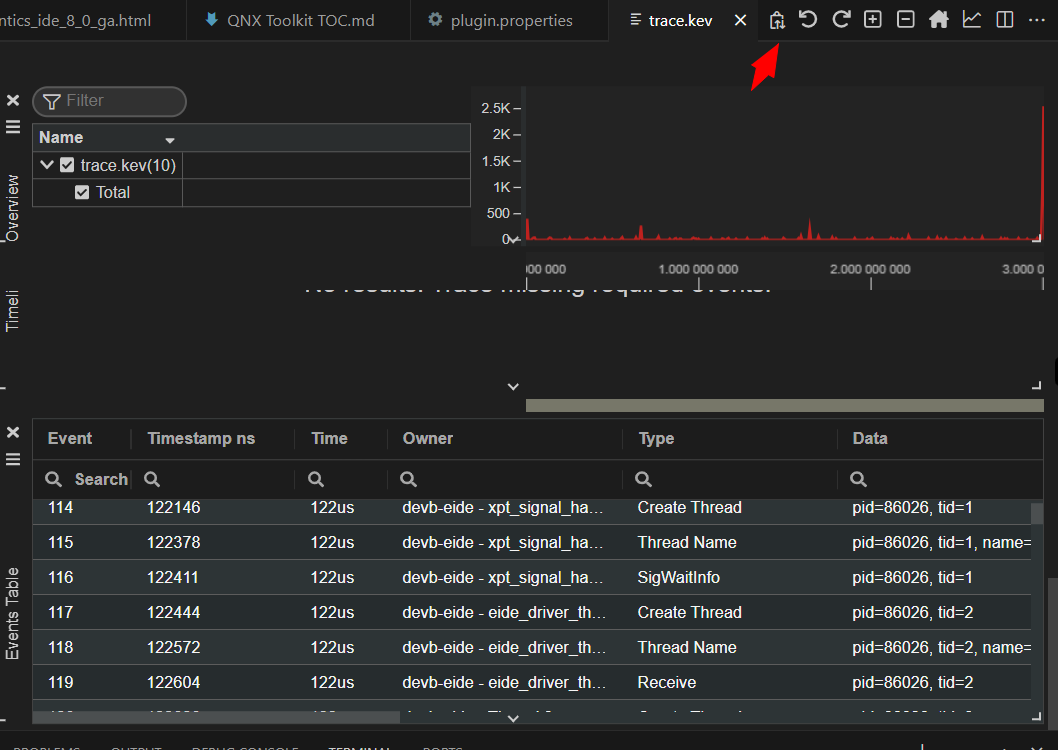Image resolution: width=1058 pixels, height=750 pixels.
Task: Select event row 118
Action: 532,647
